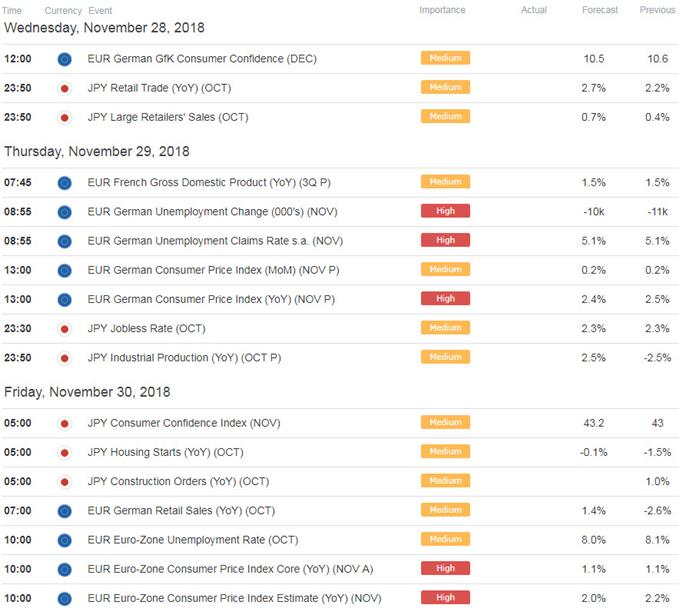
Task: Click the JPY flag icon beside Large Retailers' Sales
Action: tap(65, 117)
